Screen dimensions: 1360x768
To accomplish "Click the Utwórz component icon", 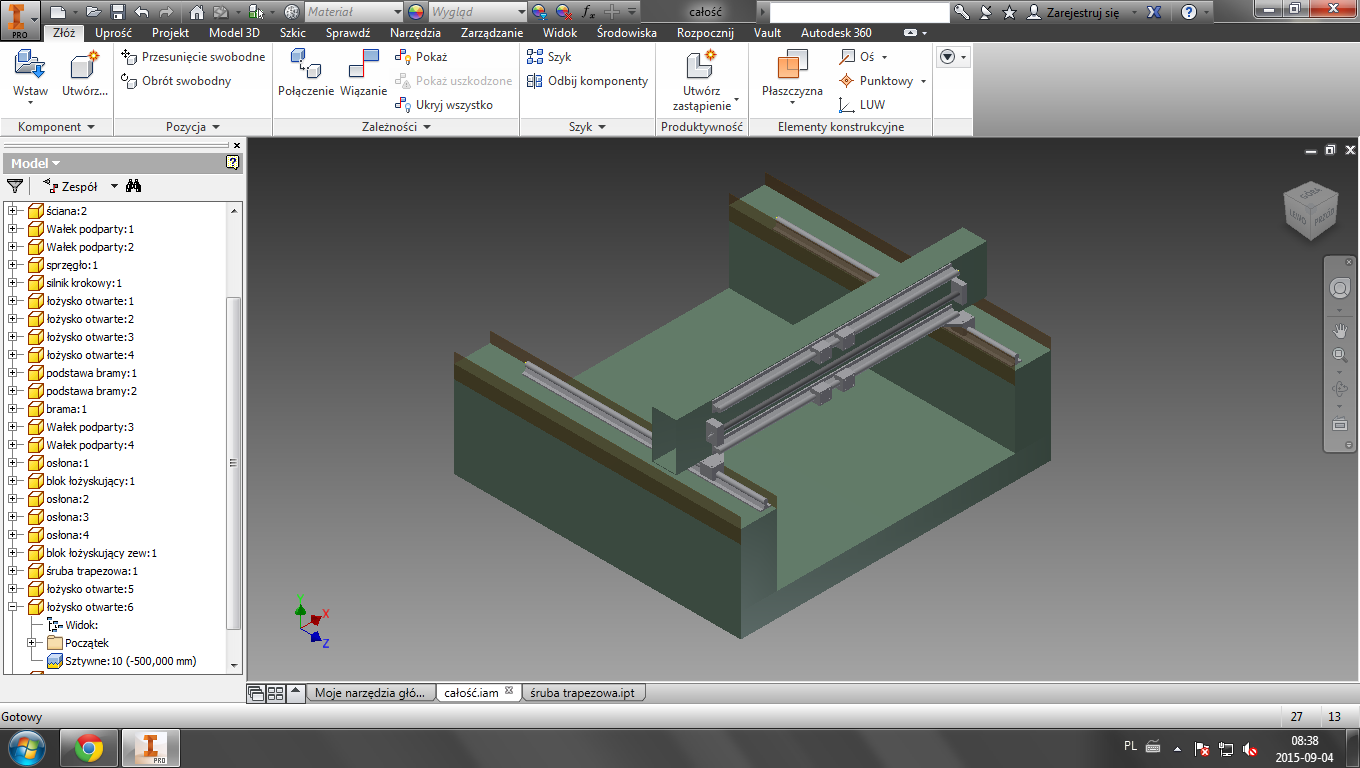I will tap(85, 65).
